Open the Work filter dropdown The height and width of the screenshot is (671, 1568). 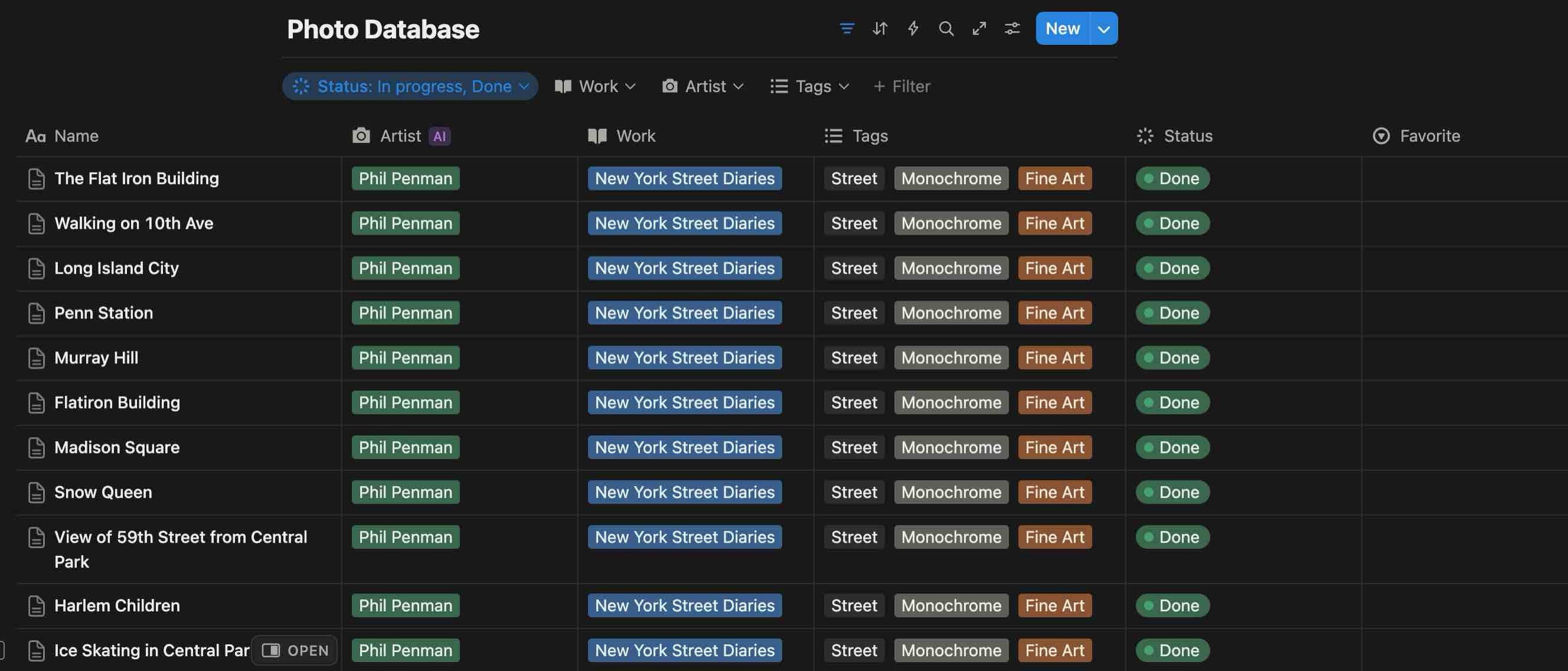595,86
